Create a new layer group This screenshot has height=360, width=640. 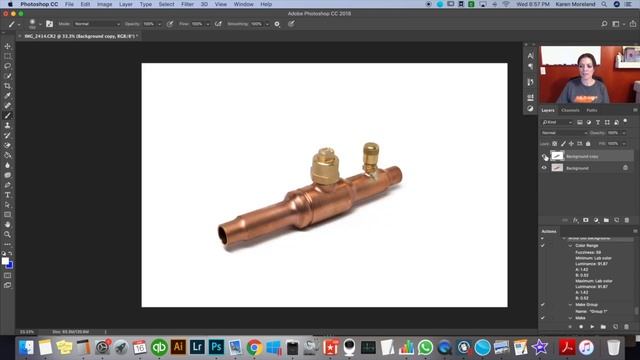(606, 220)
